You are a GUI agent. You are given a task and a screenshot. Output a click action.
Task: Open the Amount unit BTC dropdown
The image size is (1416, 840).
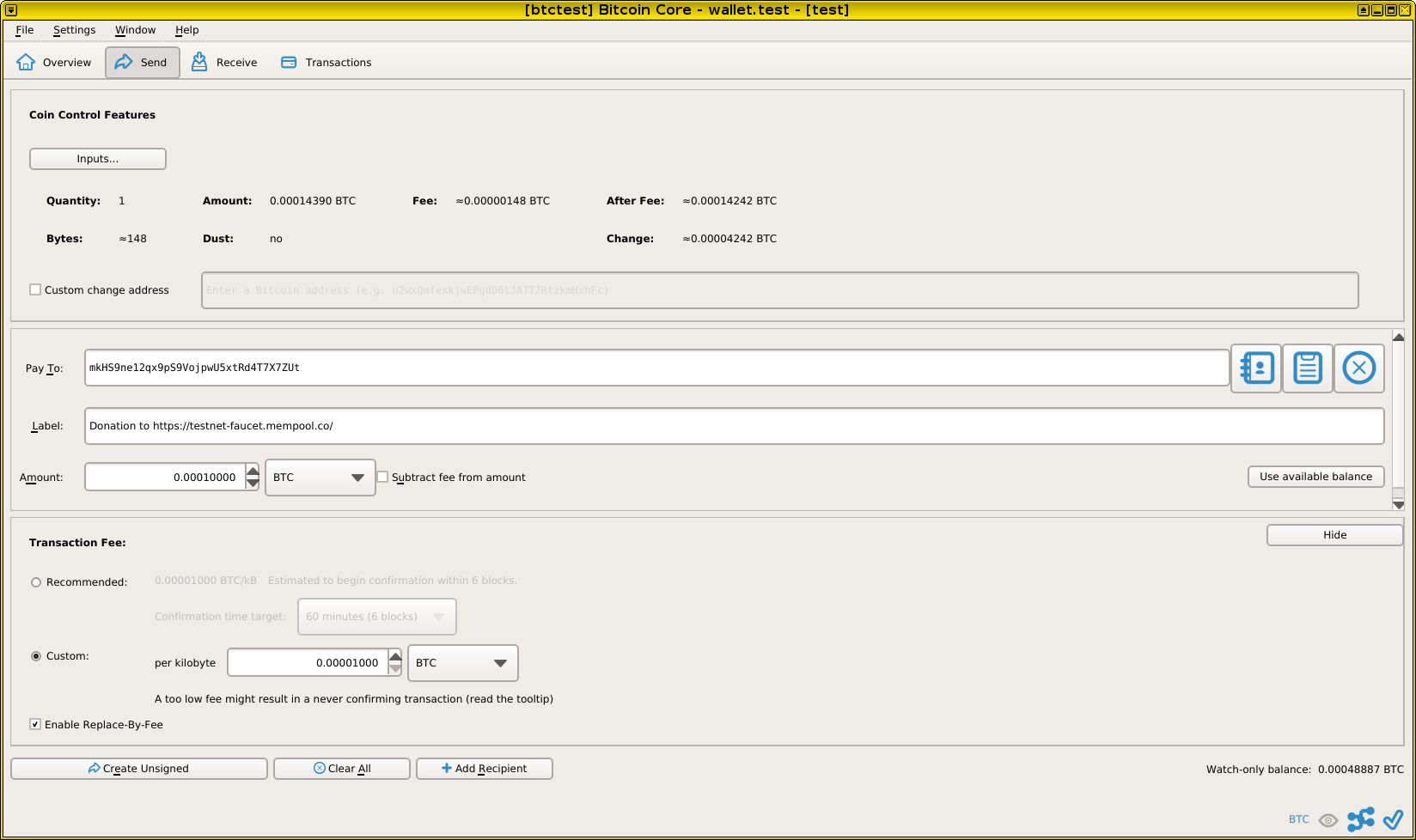tap(320, 478)
